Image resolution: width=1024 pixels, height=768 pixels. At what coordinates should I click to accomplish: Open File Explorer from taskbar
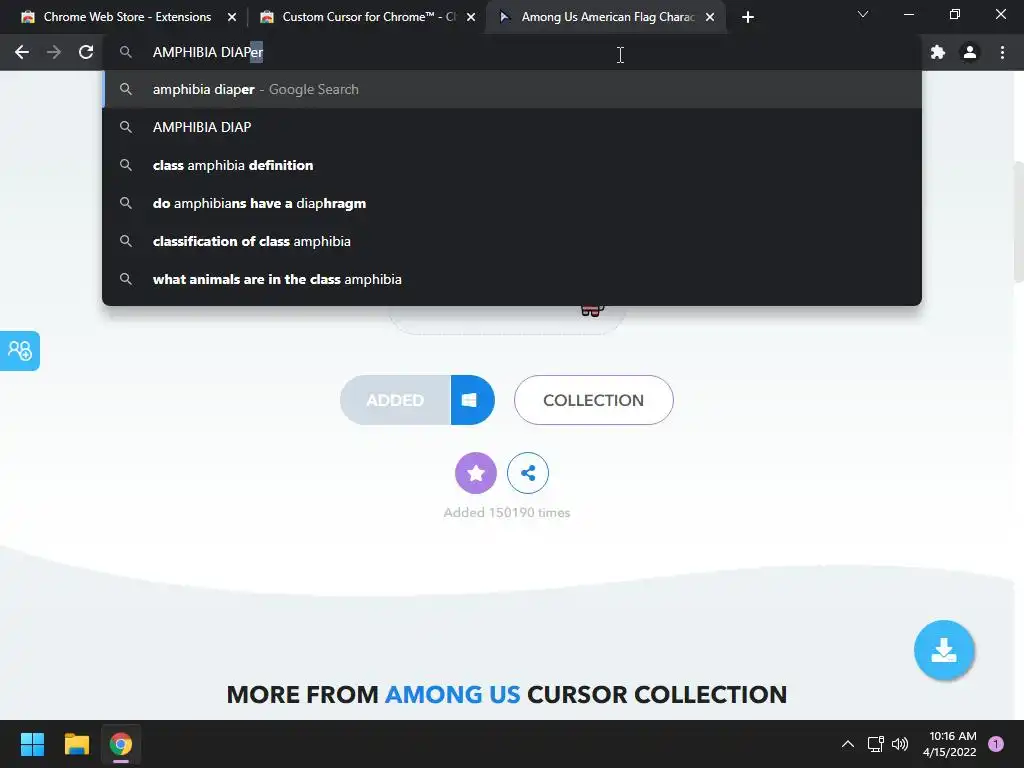point(76,744)
